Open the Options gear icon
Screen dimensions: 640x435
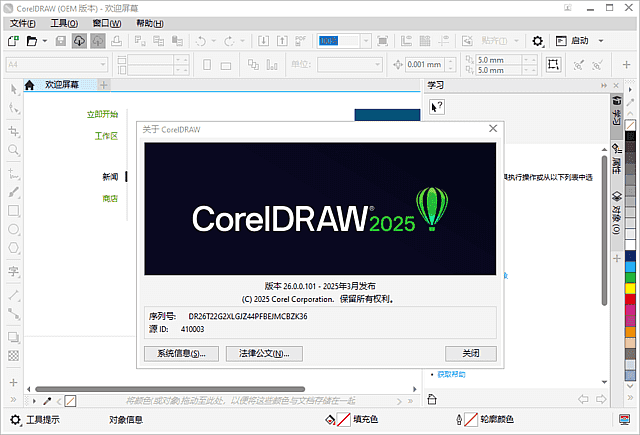pos(538,41)
